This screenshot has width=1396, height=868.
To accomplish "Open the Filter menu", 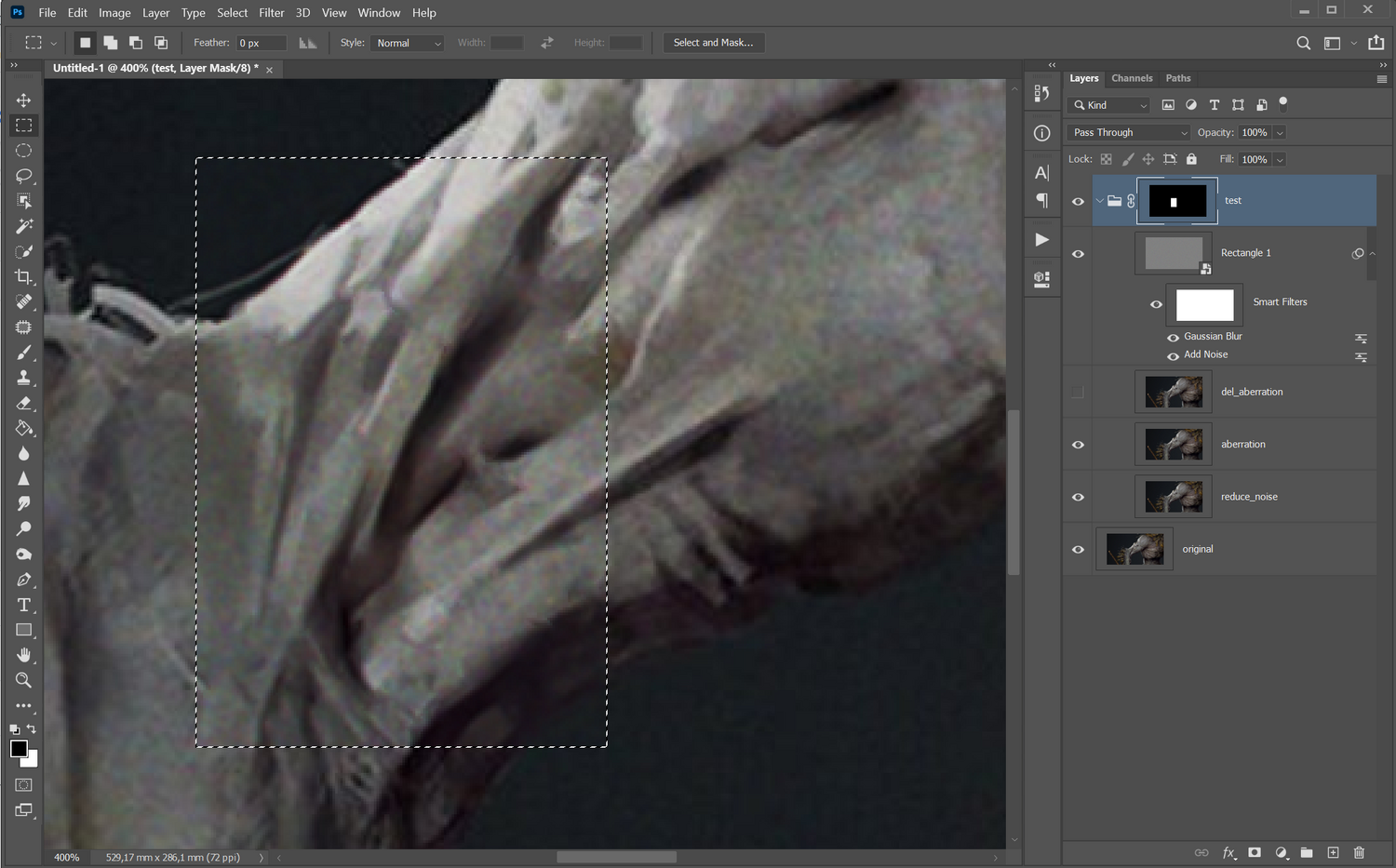I will coord(271,13).
